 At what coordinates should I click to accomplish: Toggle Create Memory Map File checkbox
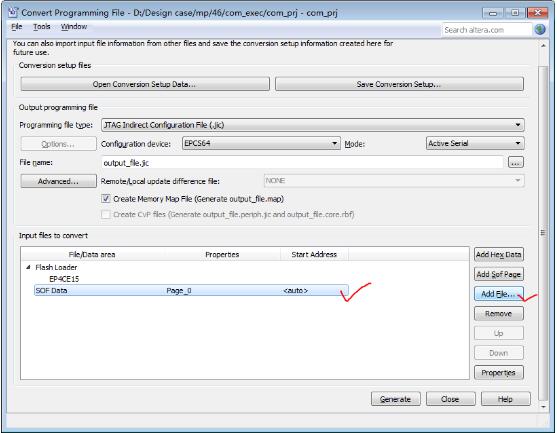tap(106, 199)
